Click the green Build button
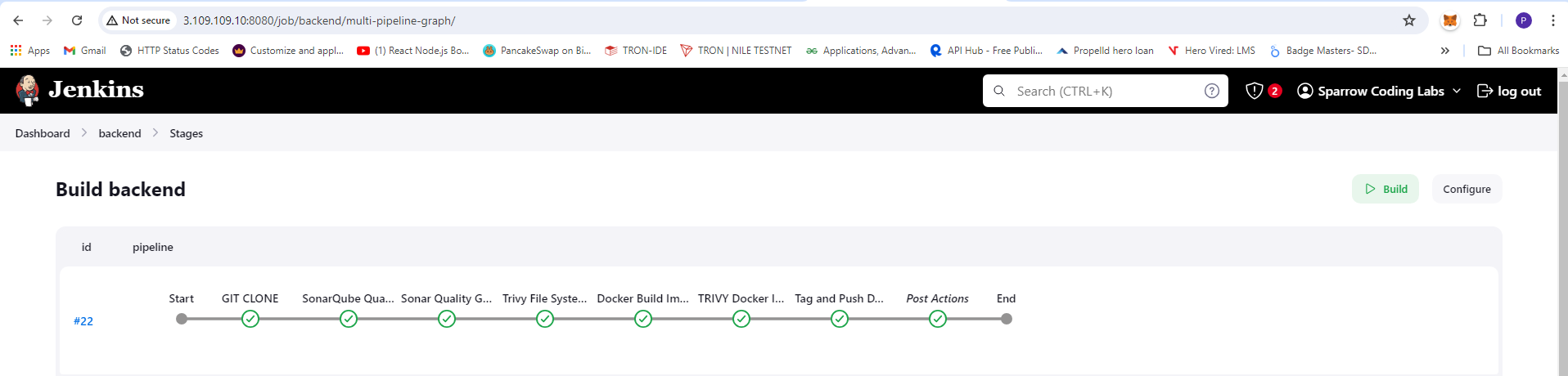This screenshot has height=376, width=1568. (x=1386, y=189)
